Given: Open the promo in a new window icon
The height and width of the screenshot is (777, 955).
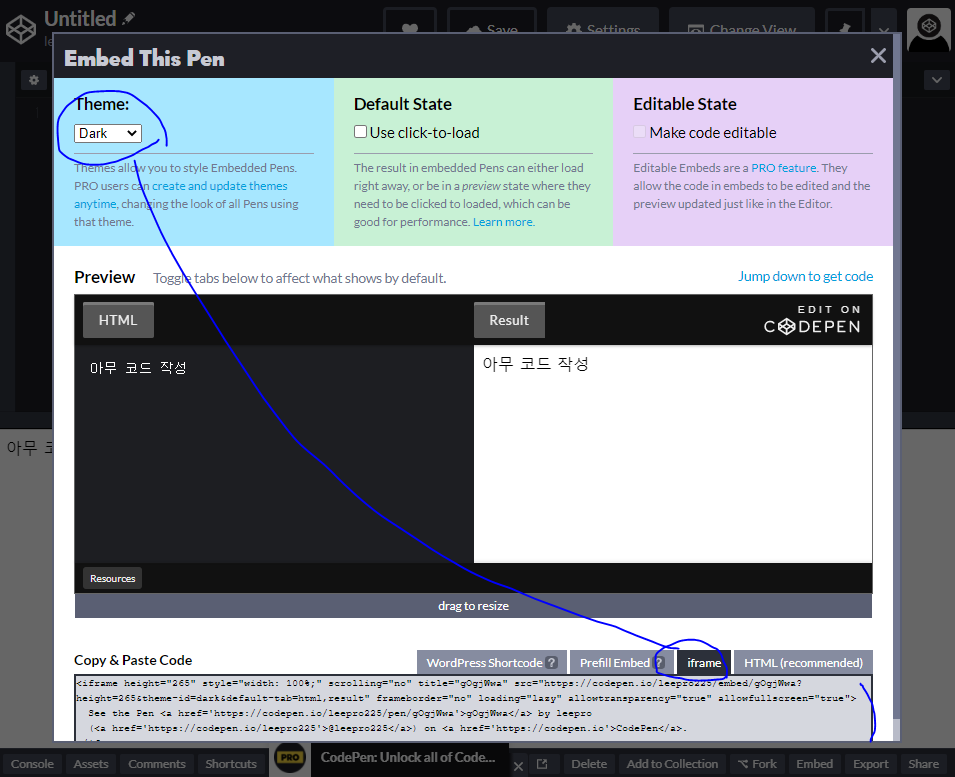Looking at the screenshot, I should pyautogui.click(x=541, y=764).
